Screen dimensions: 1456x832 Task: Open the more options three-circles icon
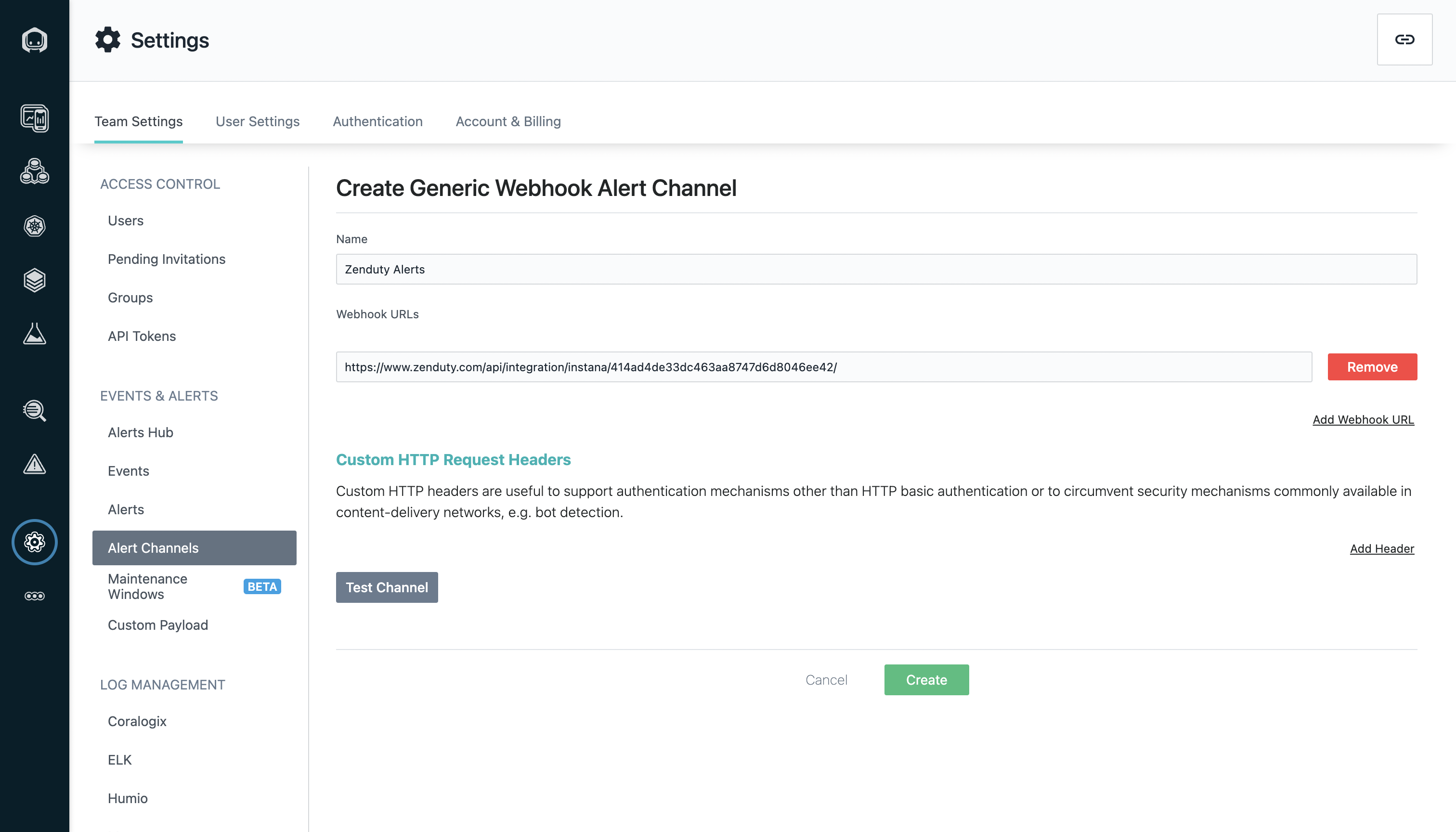coord(34,596)
